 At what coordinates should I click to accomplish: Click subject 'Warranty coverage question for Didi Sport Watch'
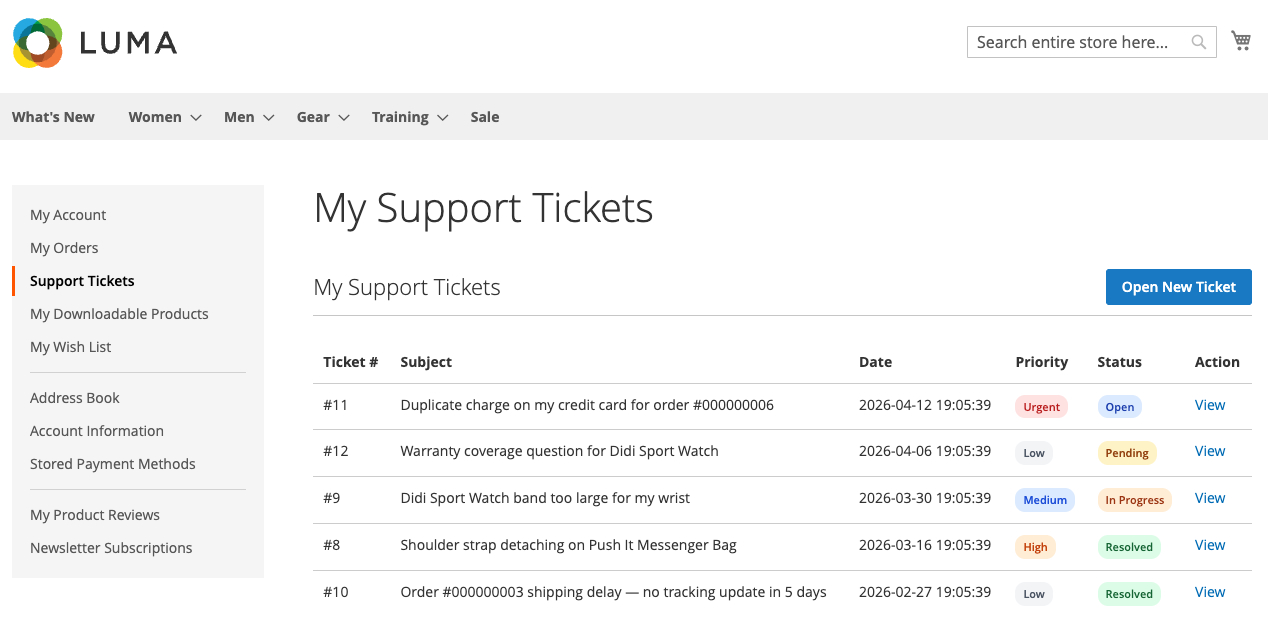(559, 451)
